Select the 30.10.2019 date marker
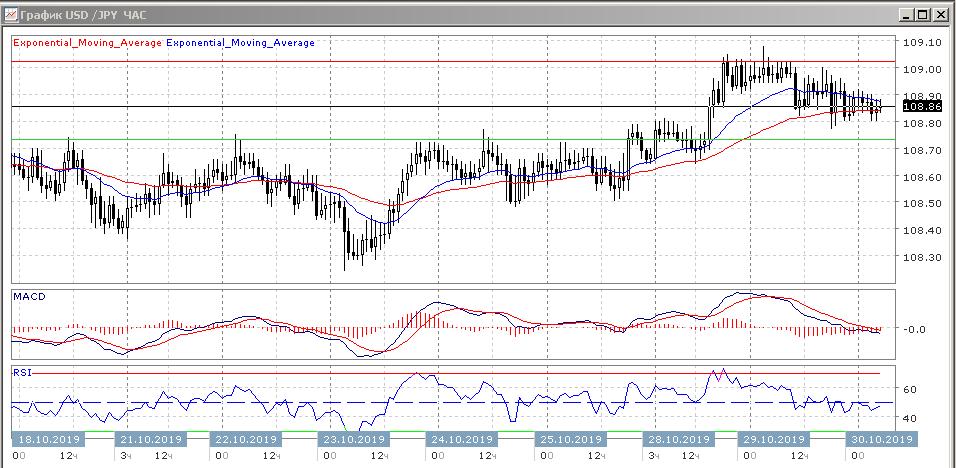 [x=879, y=439]
